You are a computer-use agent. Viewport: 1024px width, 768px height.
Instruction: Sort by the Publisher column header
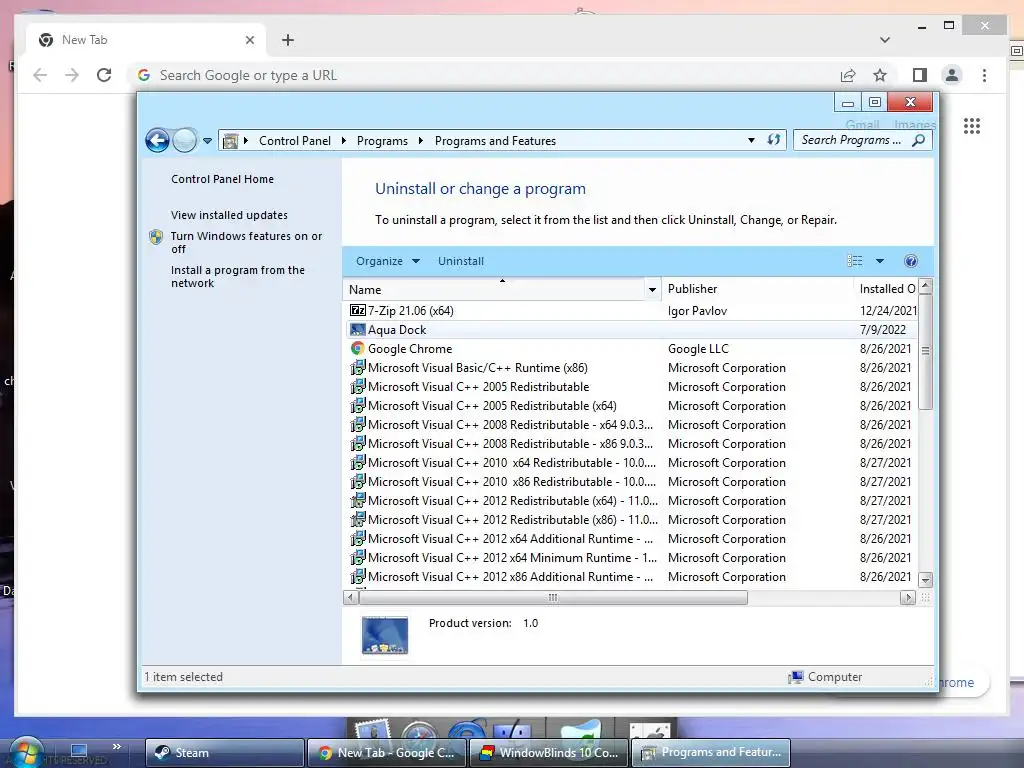coord(757,289)
